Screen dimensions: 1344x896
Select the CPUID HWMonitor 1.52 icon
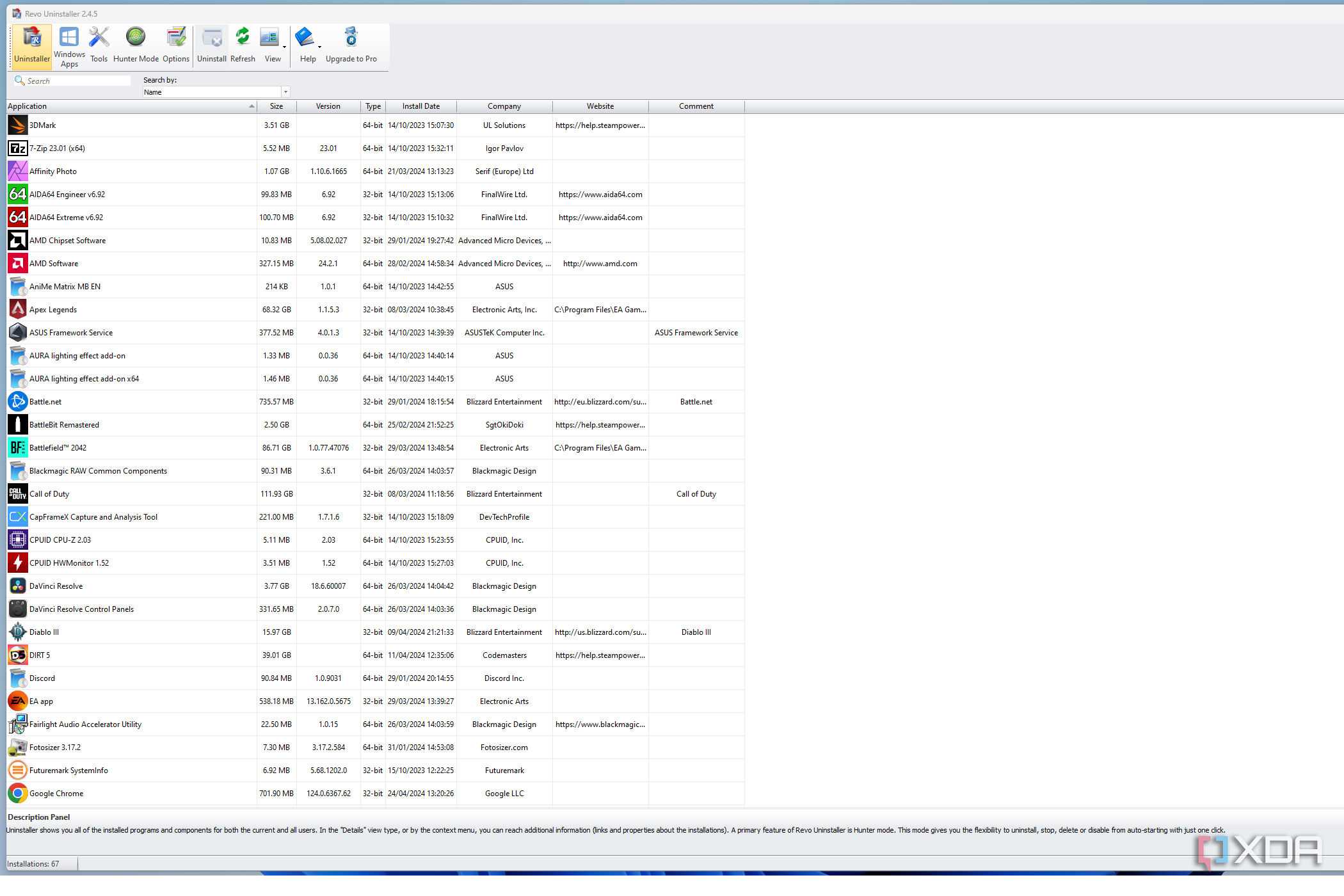(x=18, y=563)
